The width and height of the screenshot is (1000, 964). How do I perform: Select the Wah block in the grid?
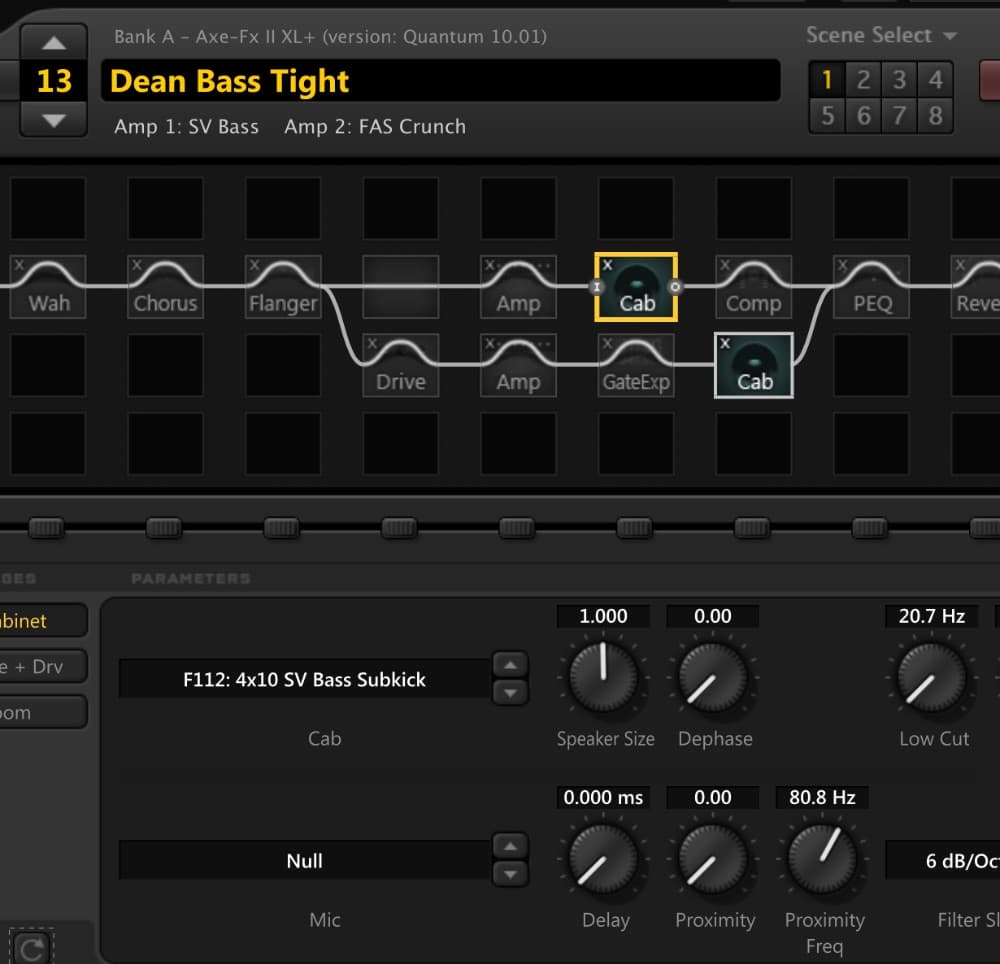point(48,287)
